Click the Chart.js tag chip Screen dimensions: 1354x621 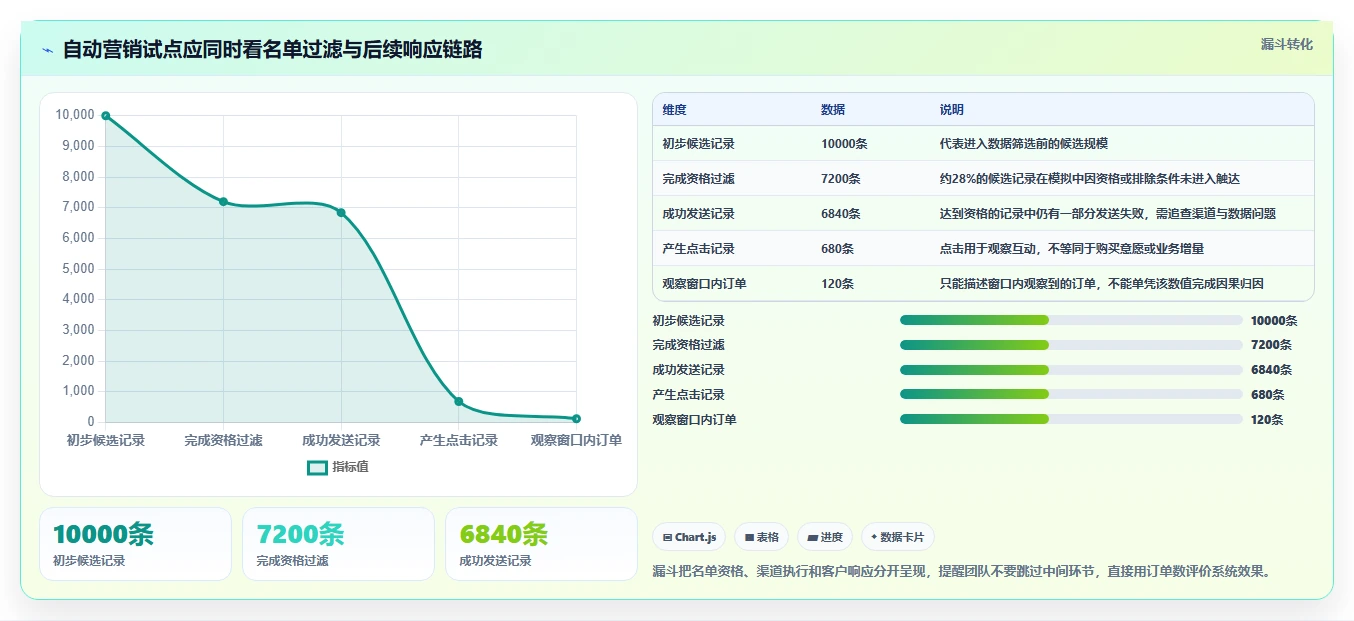pyautogui.click(x=689, y=537)
